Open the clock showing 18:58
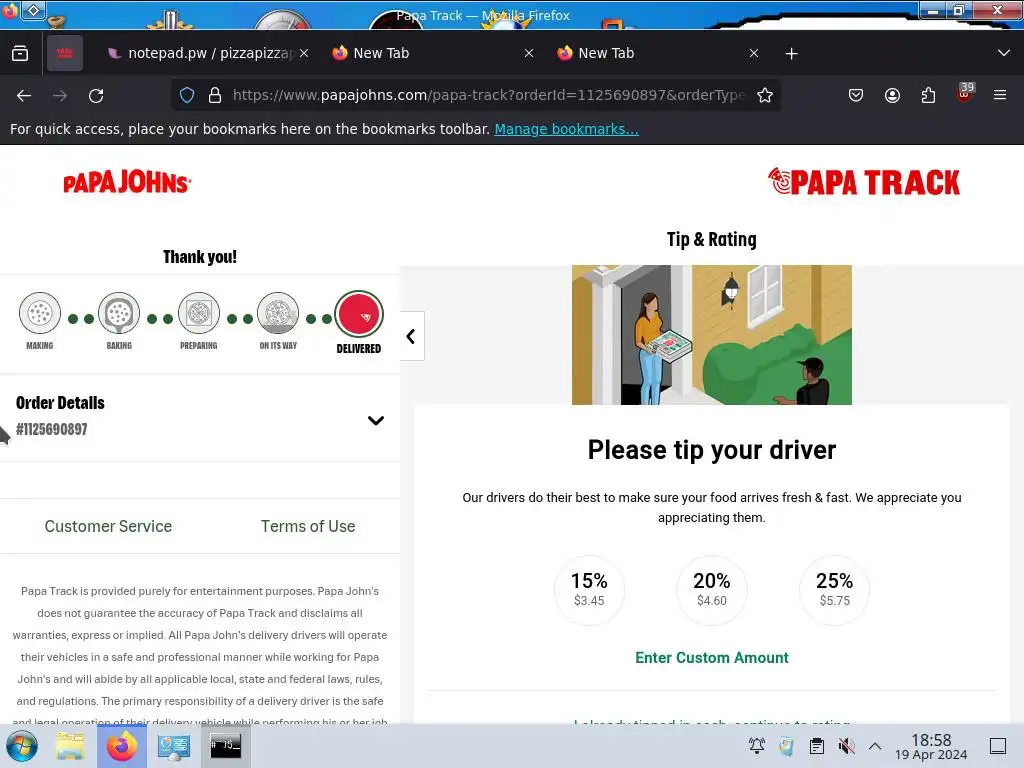Screen dimensions: 1024x768 931,746
